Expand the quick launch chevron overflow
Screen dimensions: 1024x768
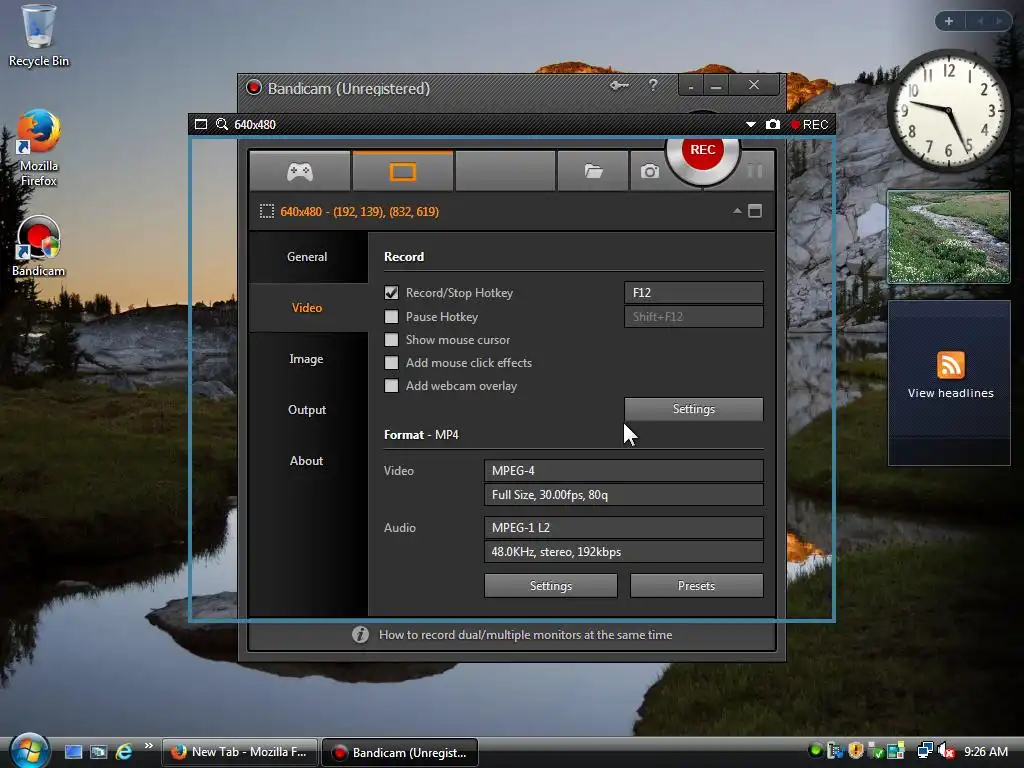click(149, 746)
